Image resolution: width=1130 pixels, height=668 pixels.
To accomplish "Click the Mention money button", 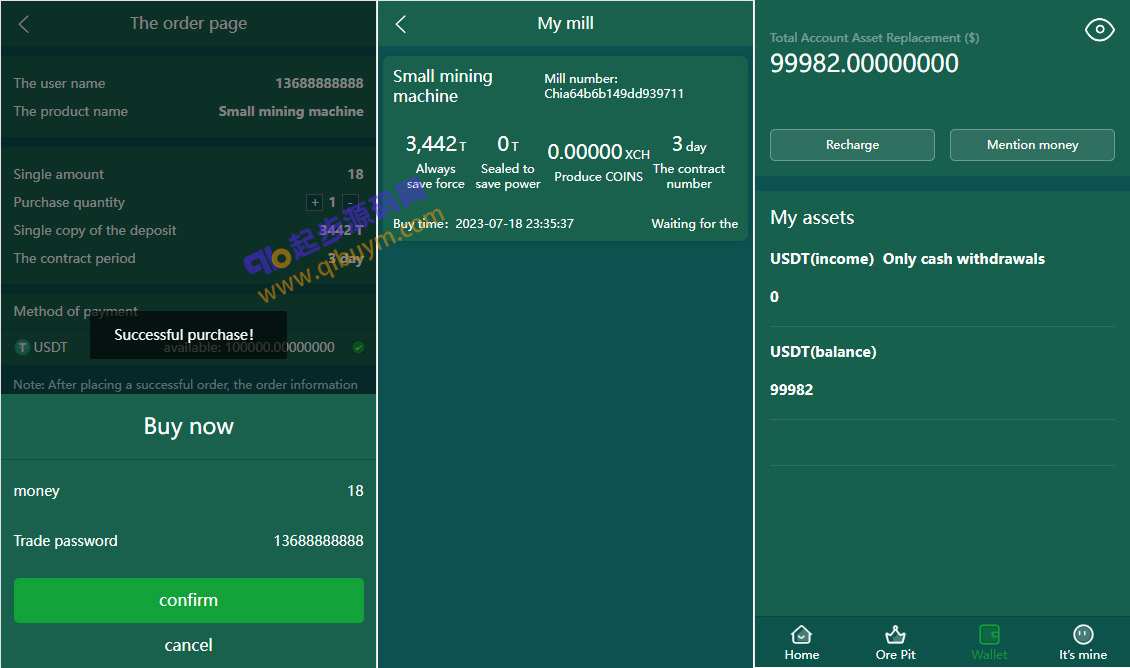I will 1032,145.
